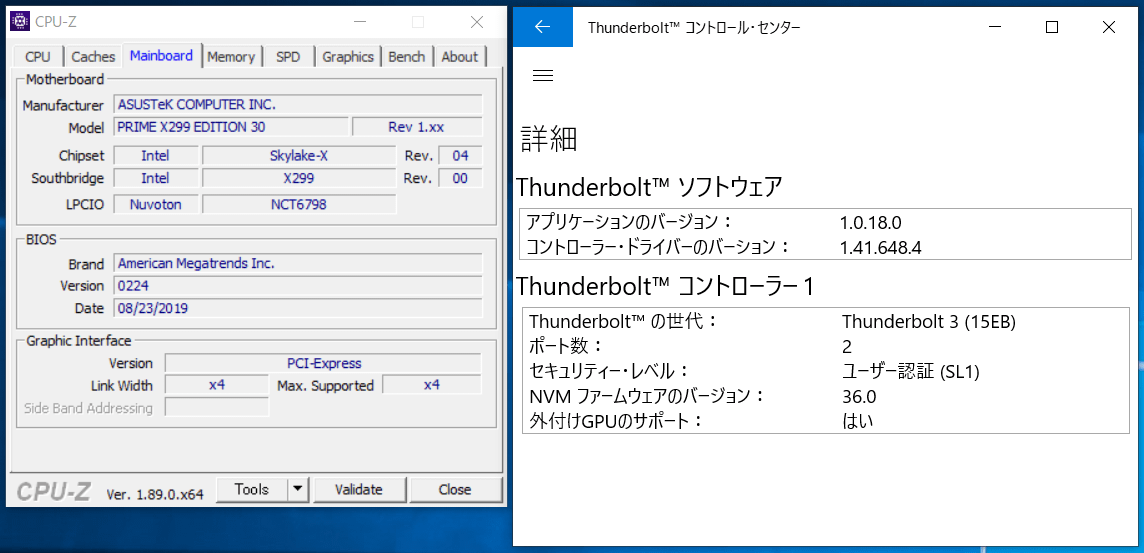Switch to the Caches tab
Image resolution: width=1144 pixels, height=553 pixels.
93,56
